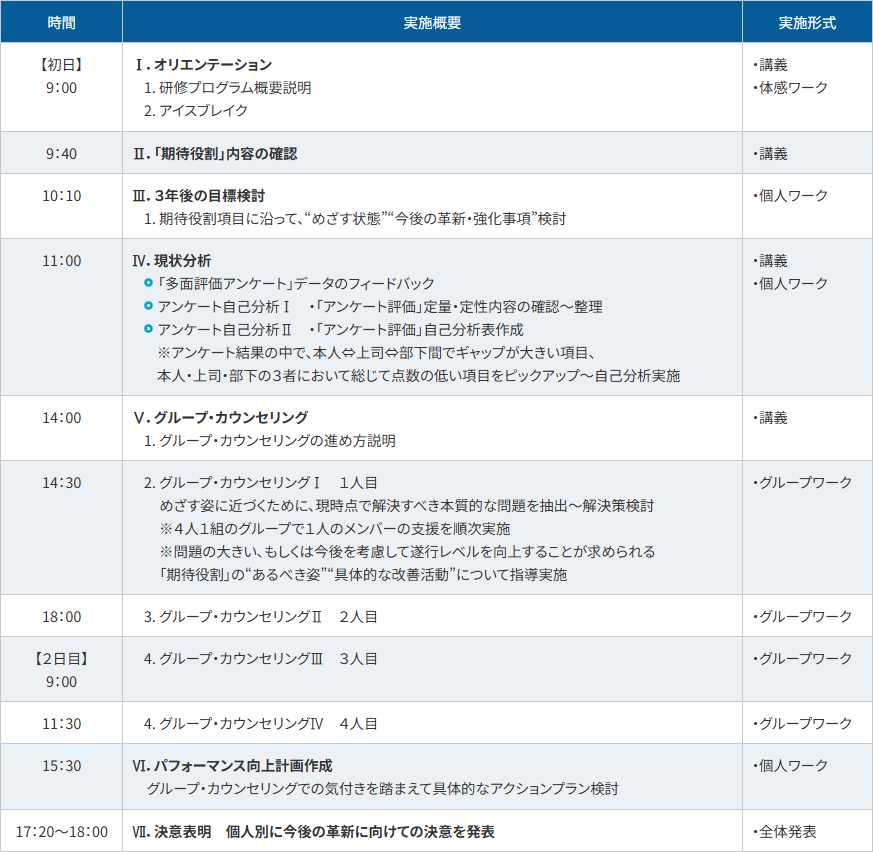Viewport: 873px width, 852px height.
Task: Click the line starting めざす姿に近づくために
Action: (x=407, y=506)
